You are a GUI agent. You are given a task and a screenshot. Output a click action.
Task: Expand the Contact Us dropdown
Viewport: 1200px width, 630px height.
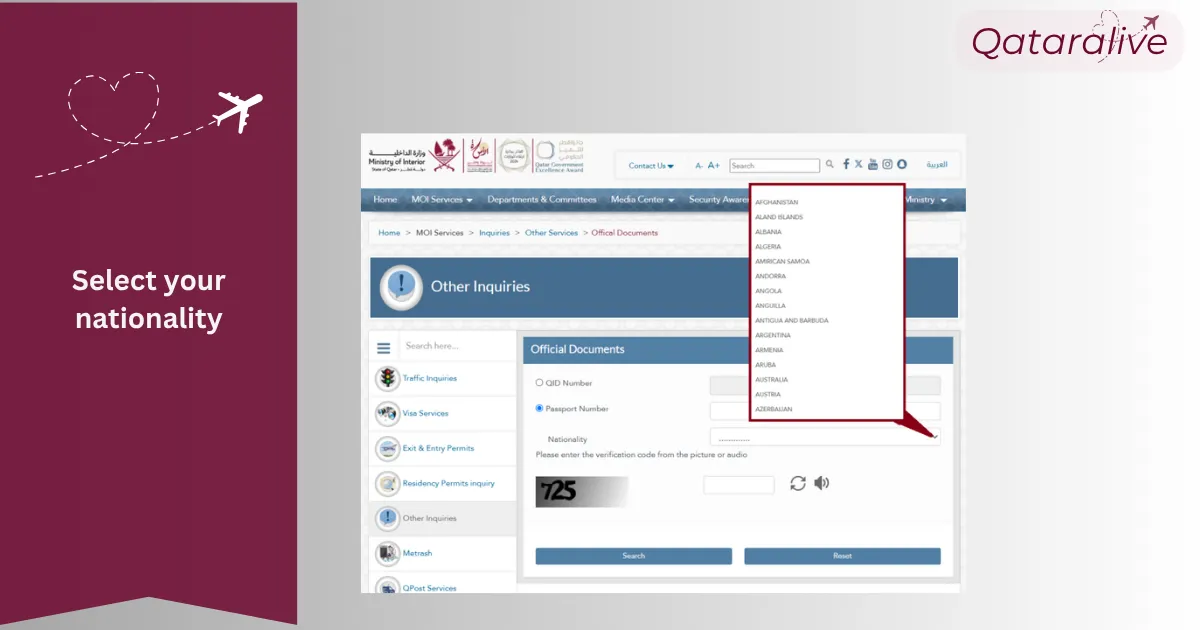pyautogui.click(x=651, y=166)
